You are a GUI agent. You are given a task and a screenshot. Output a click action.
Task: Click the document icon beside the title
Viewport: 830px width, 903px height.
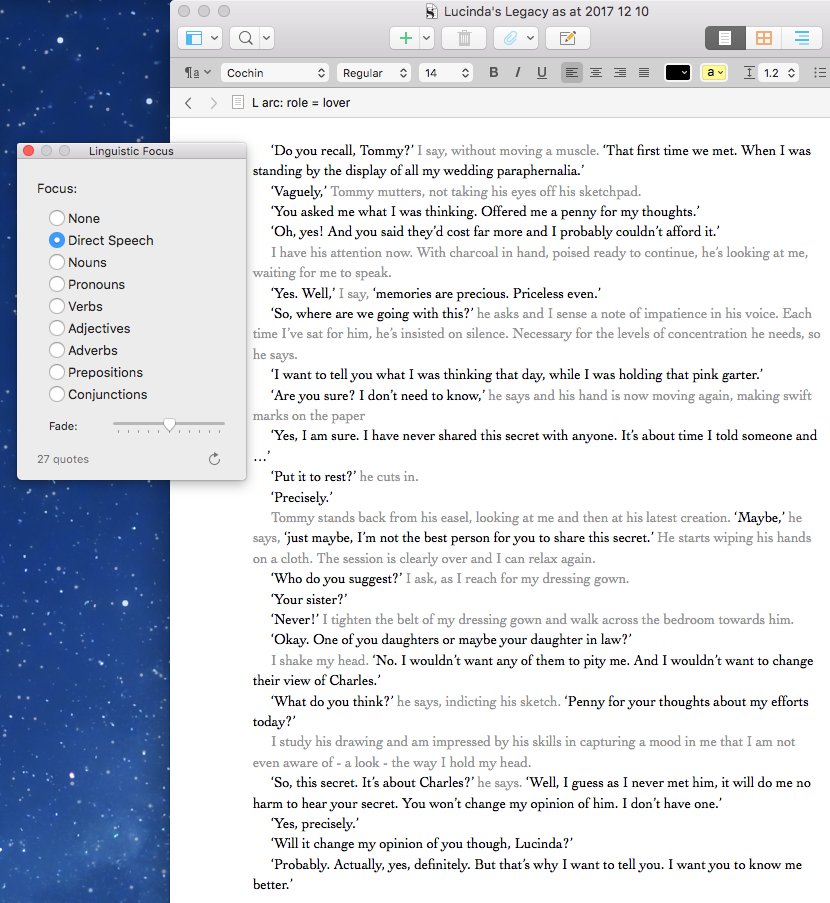(x=237, y=103)
